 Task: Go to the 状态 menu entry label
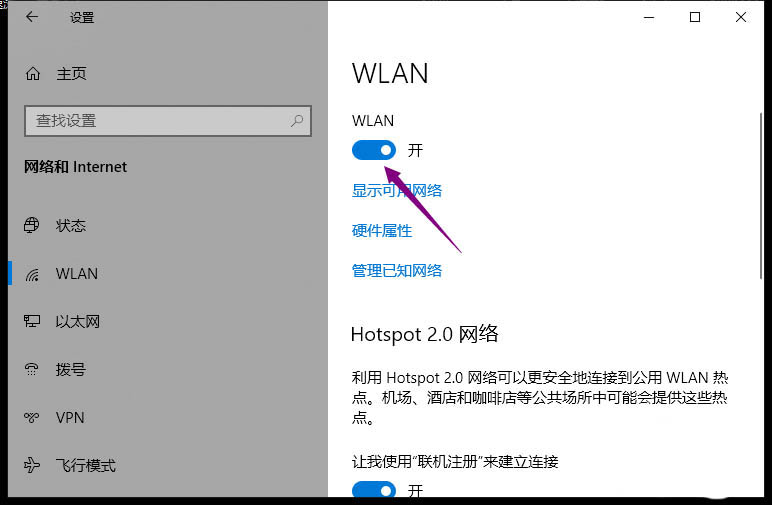71,225
